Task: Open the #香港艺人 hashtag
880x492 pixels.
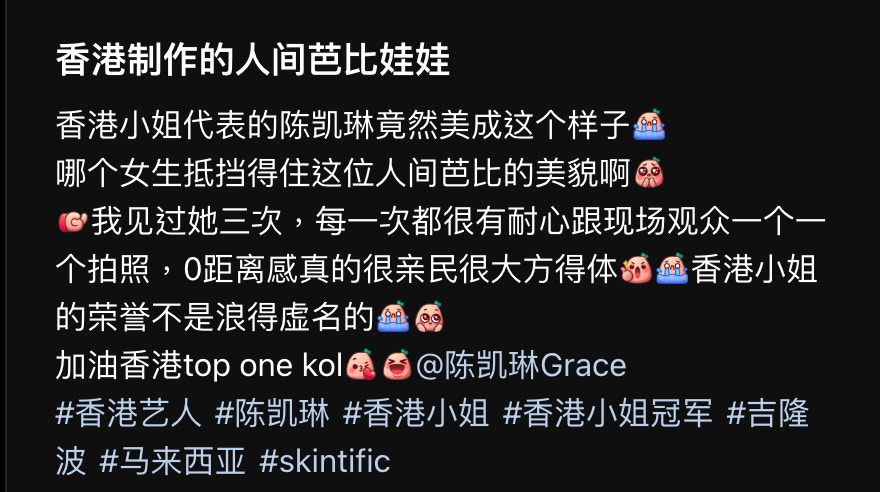Action: [x=129, y=413]
